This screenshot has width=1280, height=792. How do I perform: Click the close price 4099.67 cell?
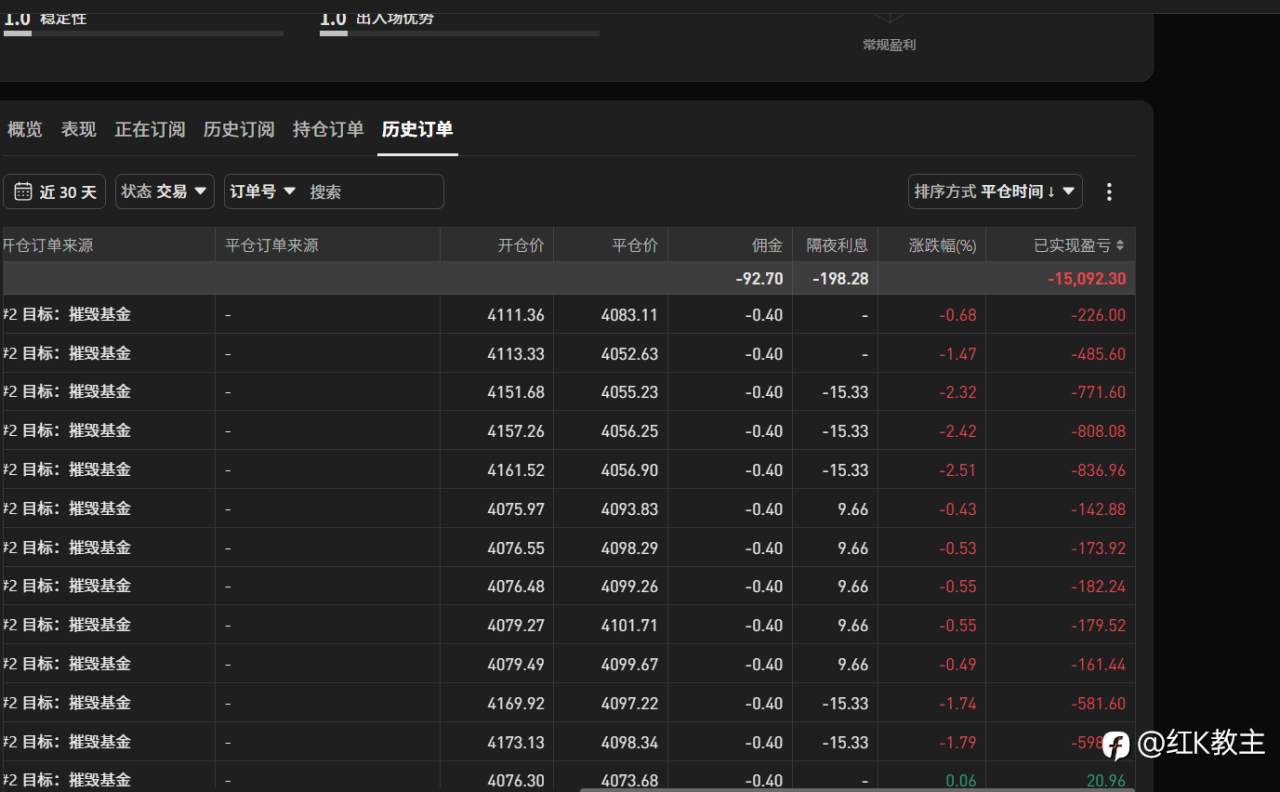(x=629, y=664)
